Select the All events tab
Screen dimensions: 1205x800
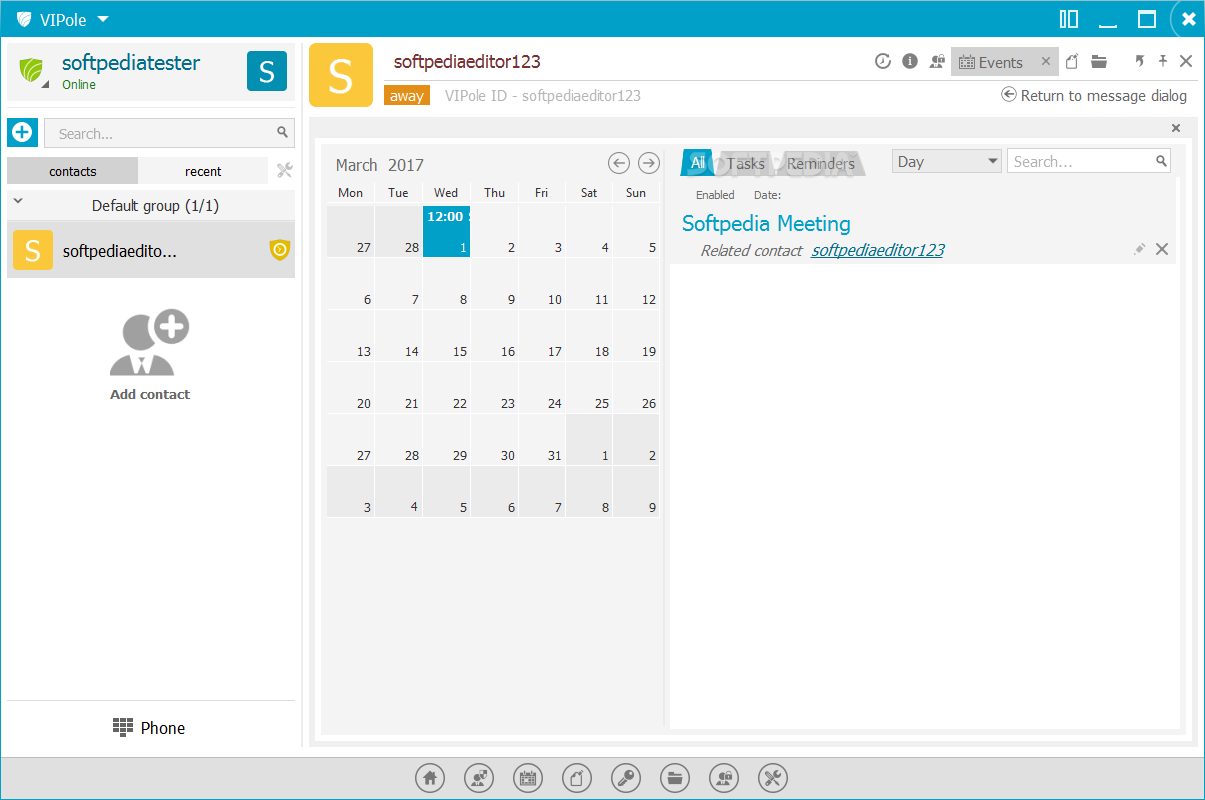click(697, 162)
